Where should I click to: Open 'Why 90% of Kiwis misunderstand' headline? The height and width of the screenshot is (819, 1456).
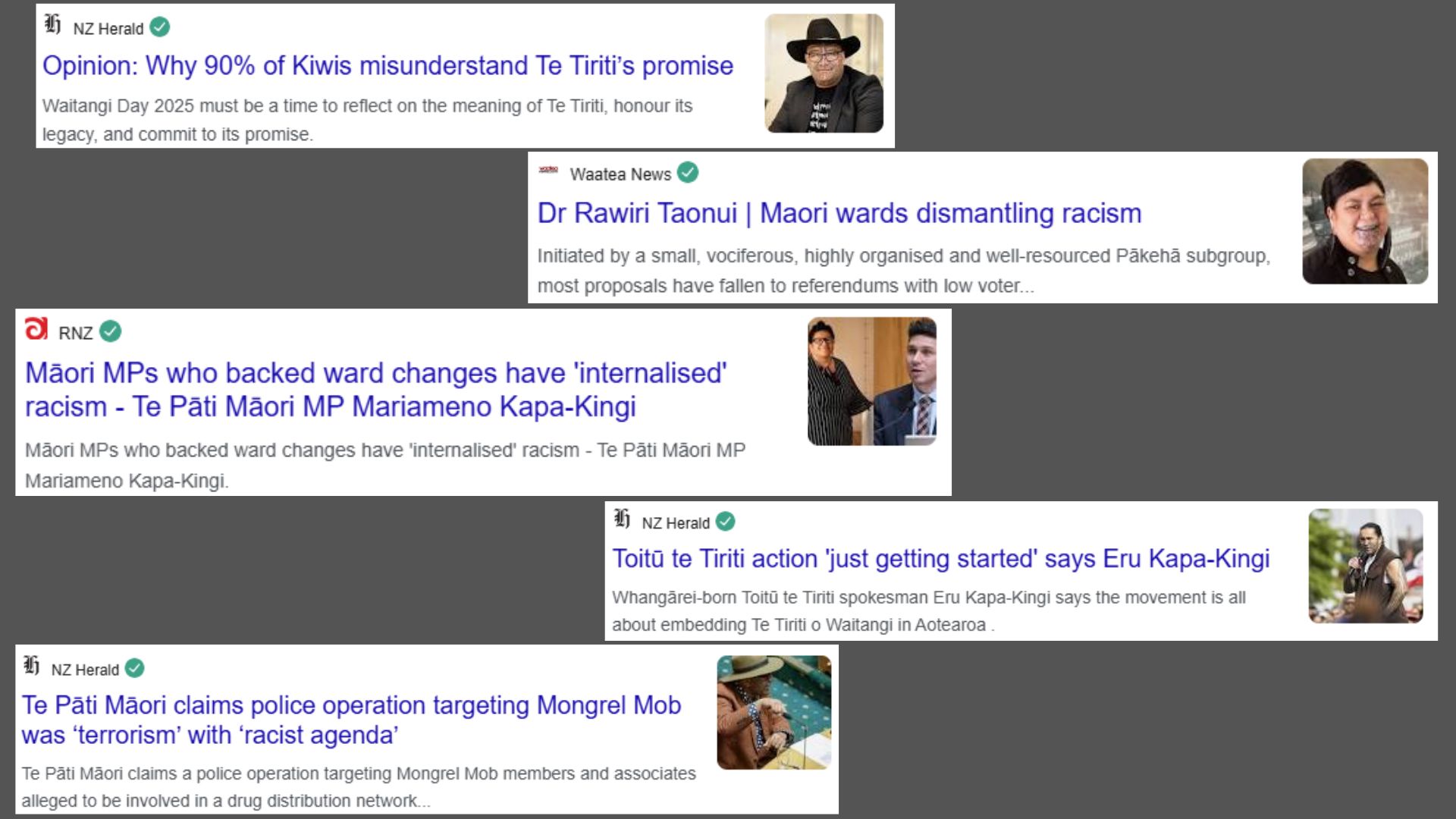388,66
